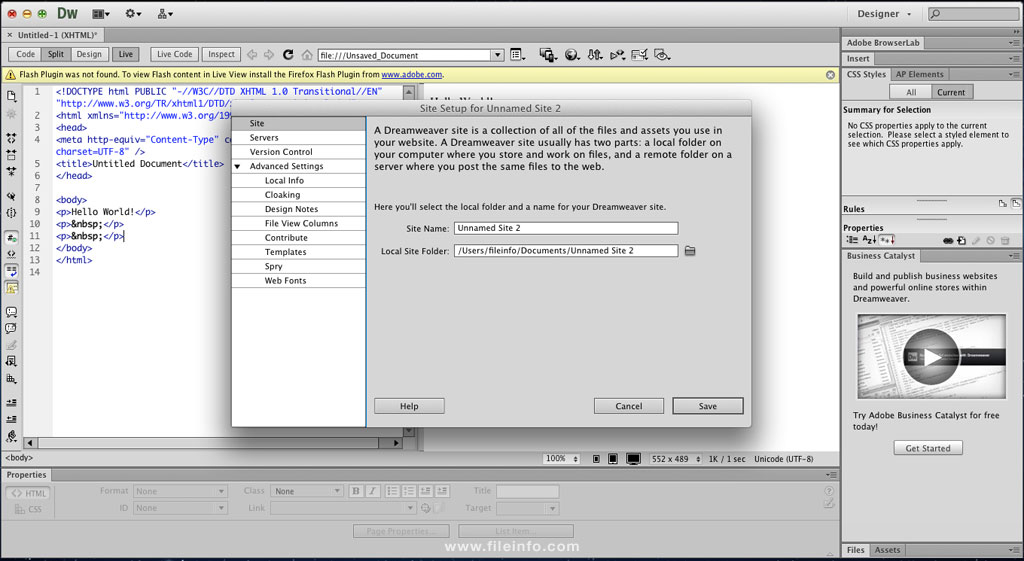
Task: Switch to Code view
Action: point(25,54)
